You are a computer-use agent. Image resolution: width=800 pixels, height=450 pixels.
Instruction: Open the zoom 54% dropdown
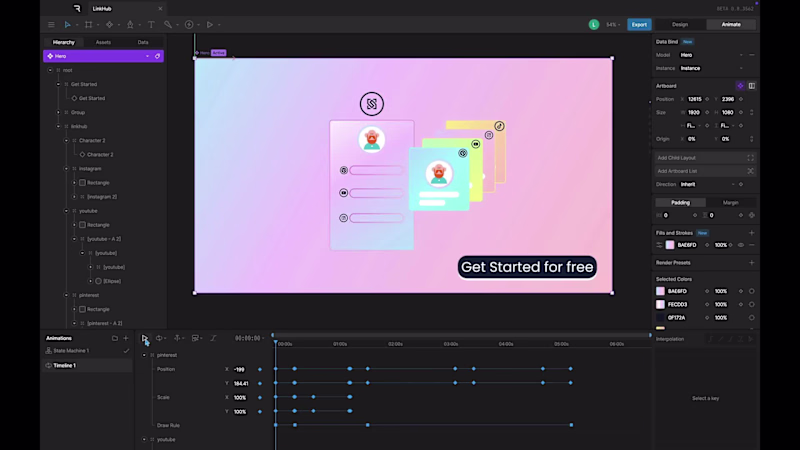[613, 24]
